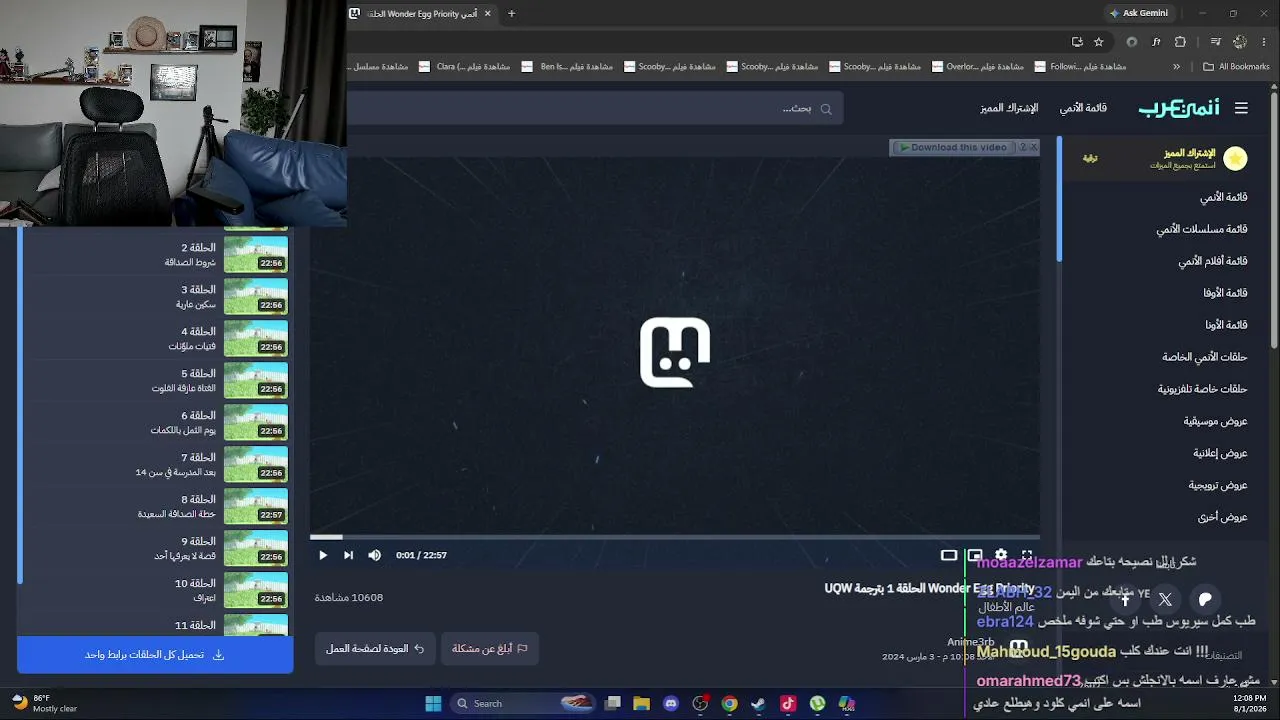Click Ask Gemini button
Image resolution: width=1280 pixels, height=720 pixels.
[x=1139, y=14]
